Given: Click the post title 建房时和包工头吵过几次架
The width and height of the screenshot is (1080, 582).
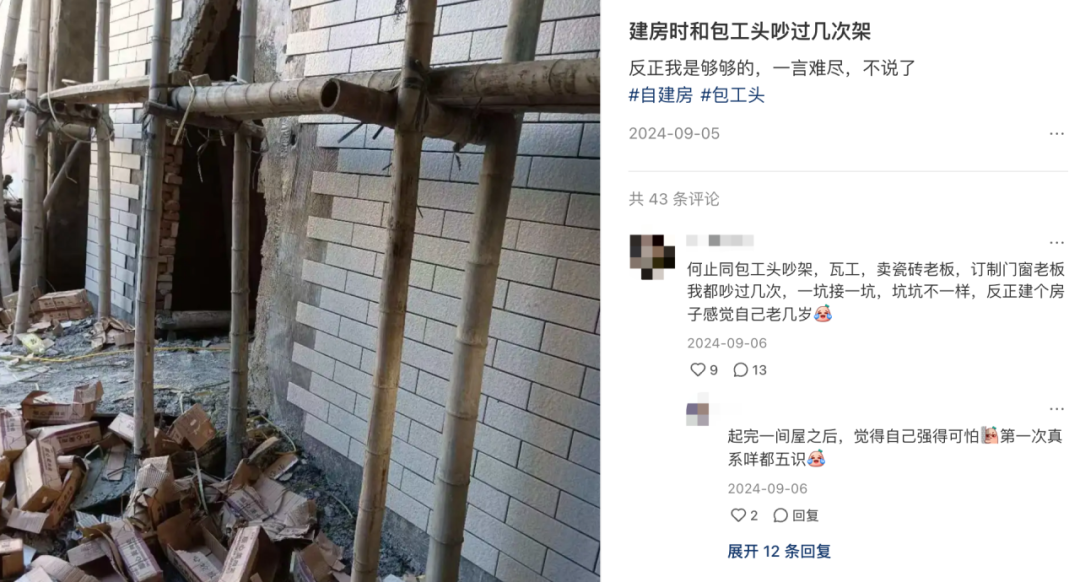Looking at the screenshot, I should (750, 32).
